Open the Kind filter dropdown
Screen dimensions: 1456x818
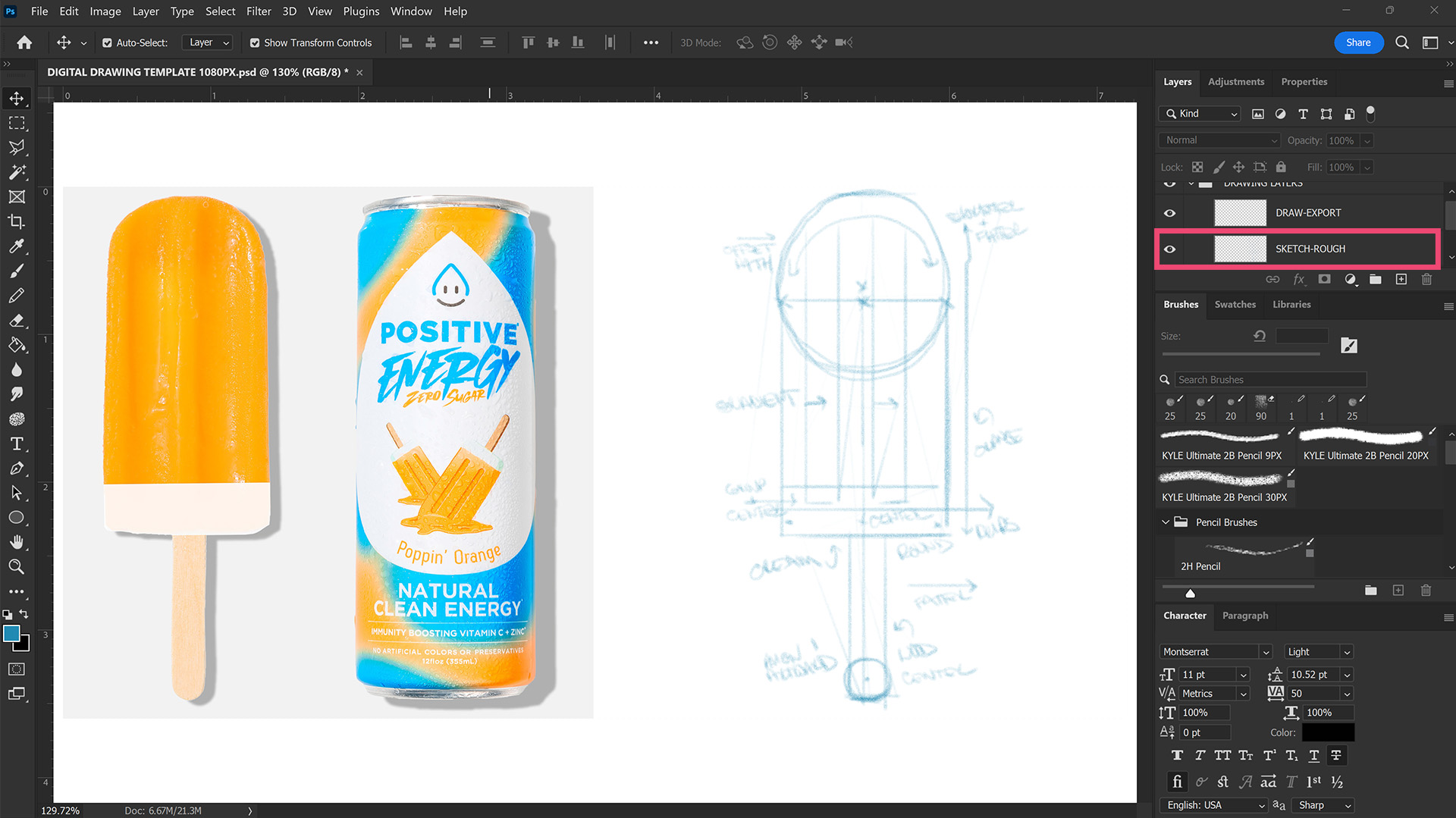[1200, 114]
